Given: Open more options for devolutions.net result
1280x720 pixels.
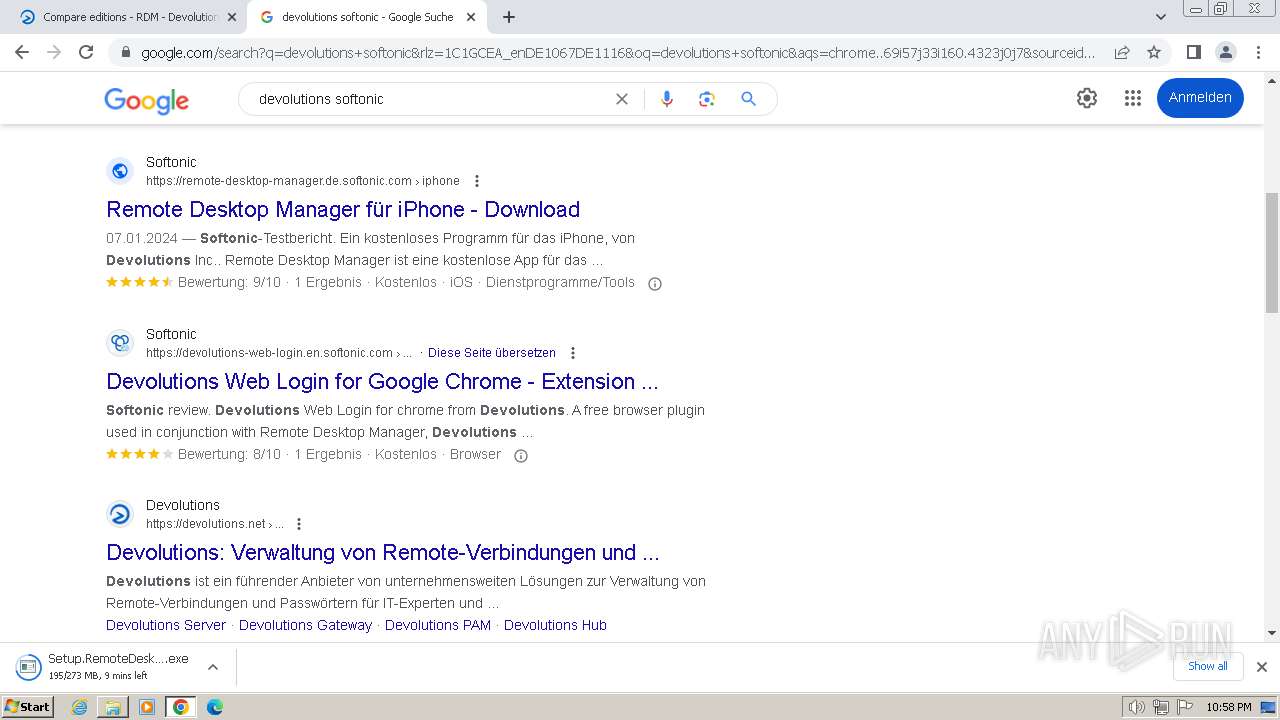Looking at the screenshot, I should point(298,524).
